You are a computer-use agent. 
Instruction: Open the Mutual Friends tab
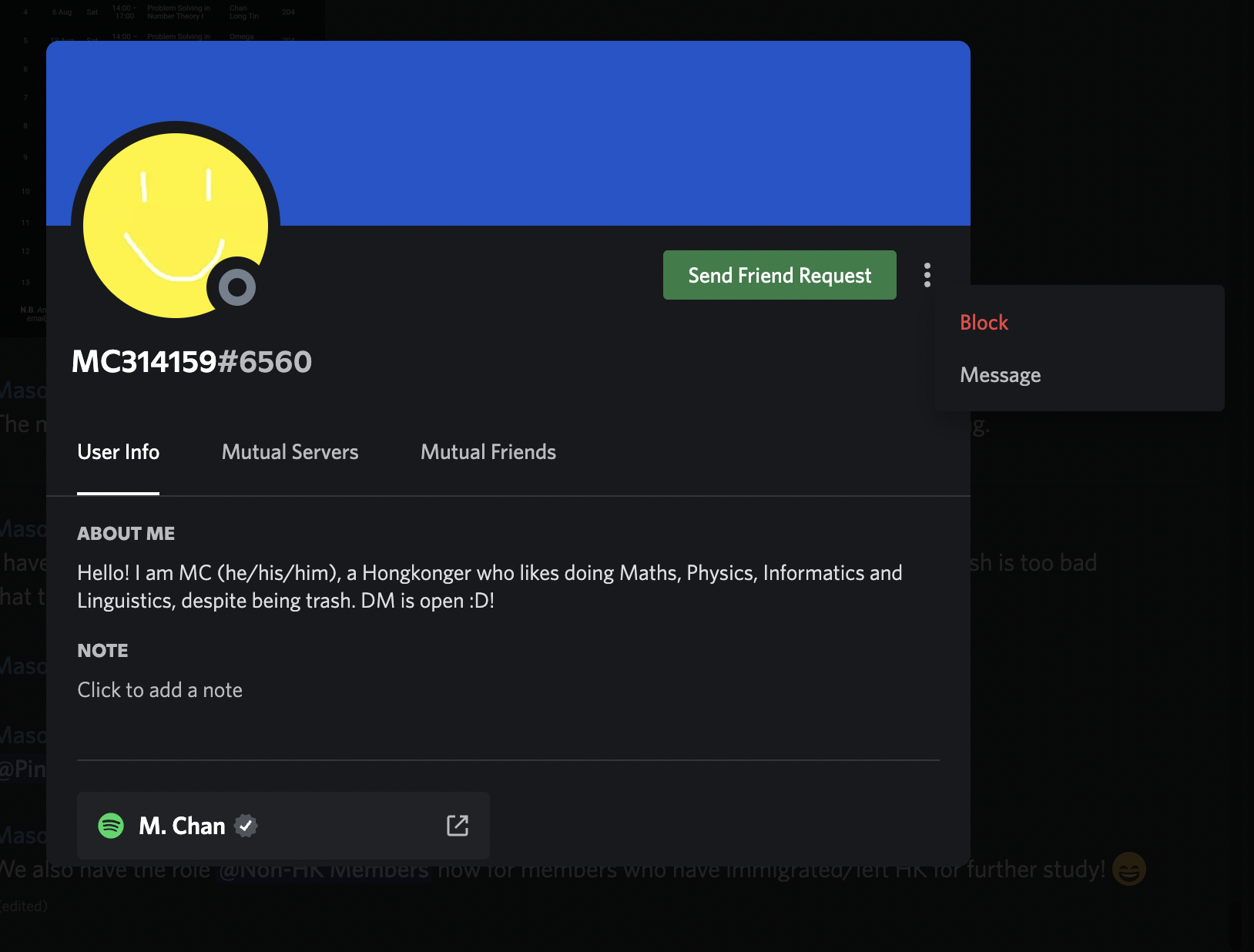tap(488, 452)
